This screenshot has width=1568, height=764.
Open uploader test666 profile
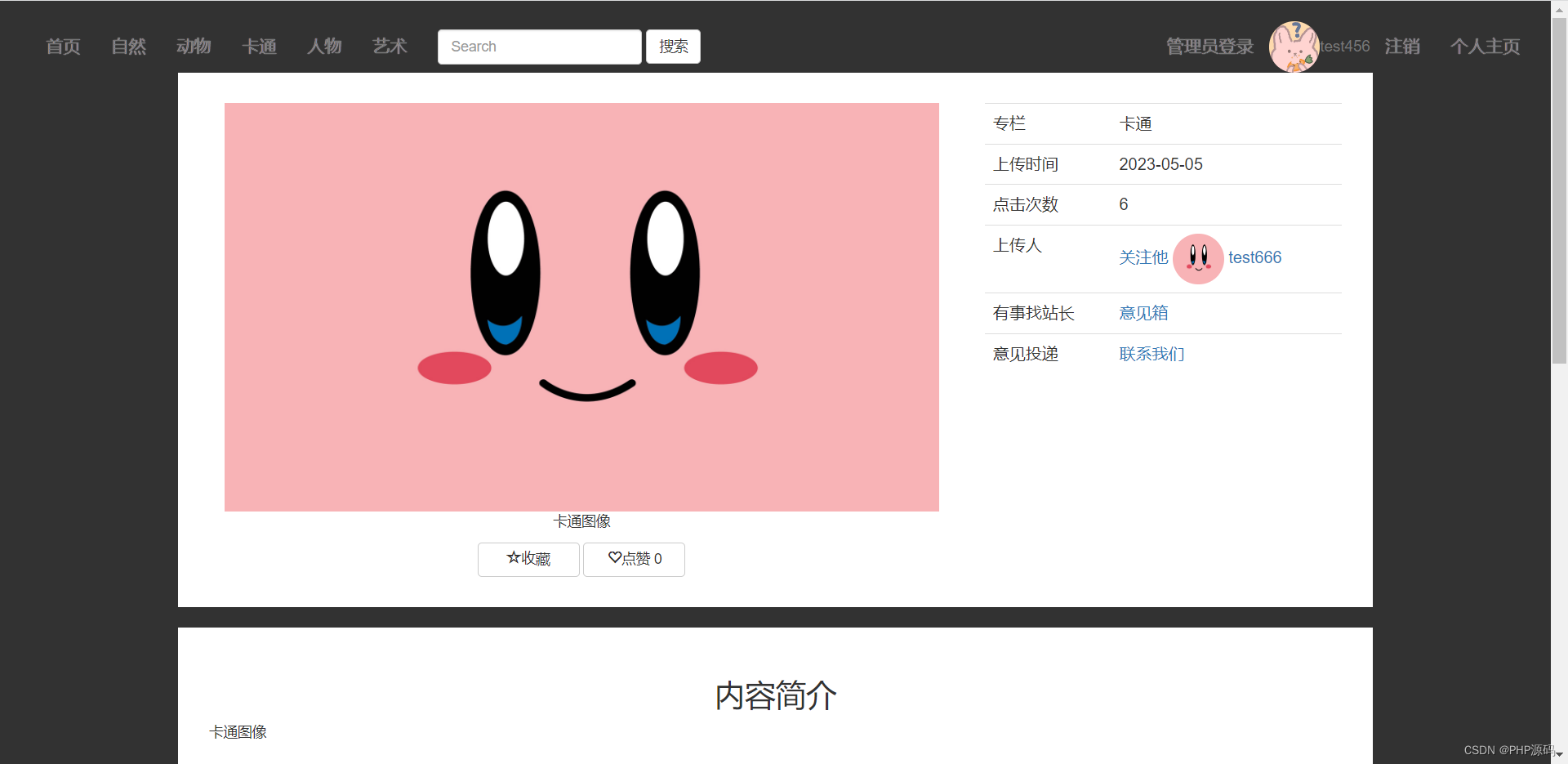click(1254, 258)
